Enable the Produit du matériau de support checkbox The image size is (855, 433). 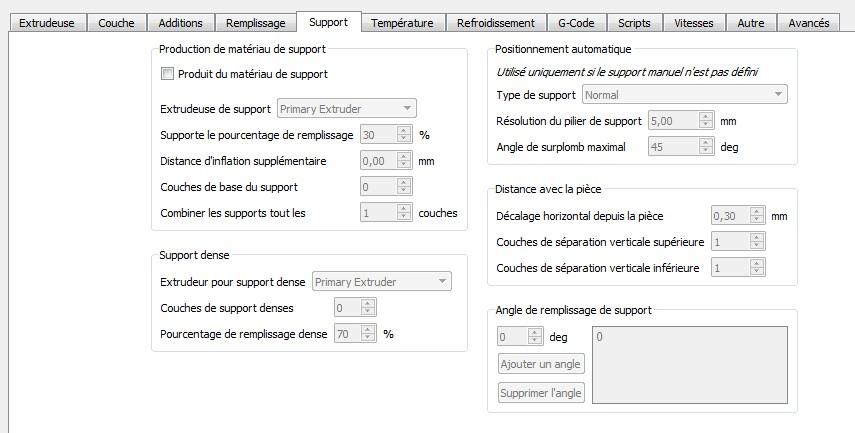coord(167,74)
